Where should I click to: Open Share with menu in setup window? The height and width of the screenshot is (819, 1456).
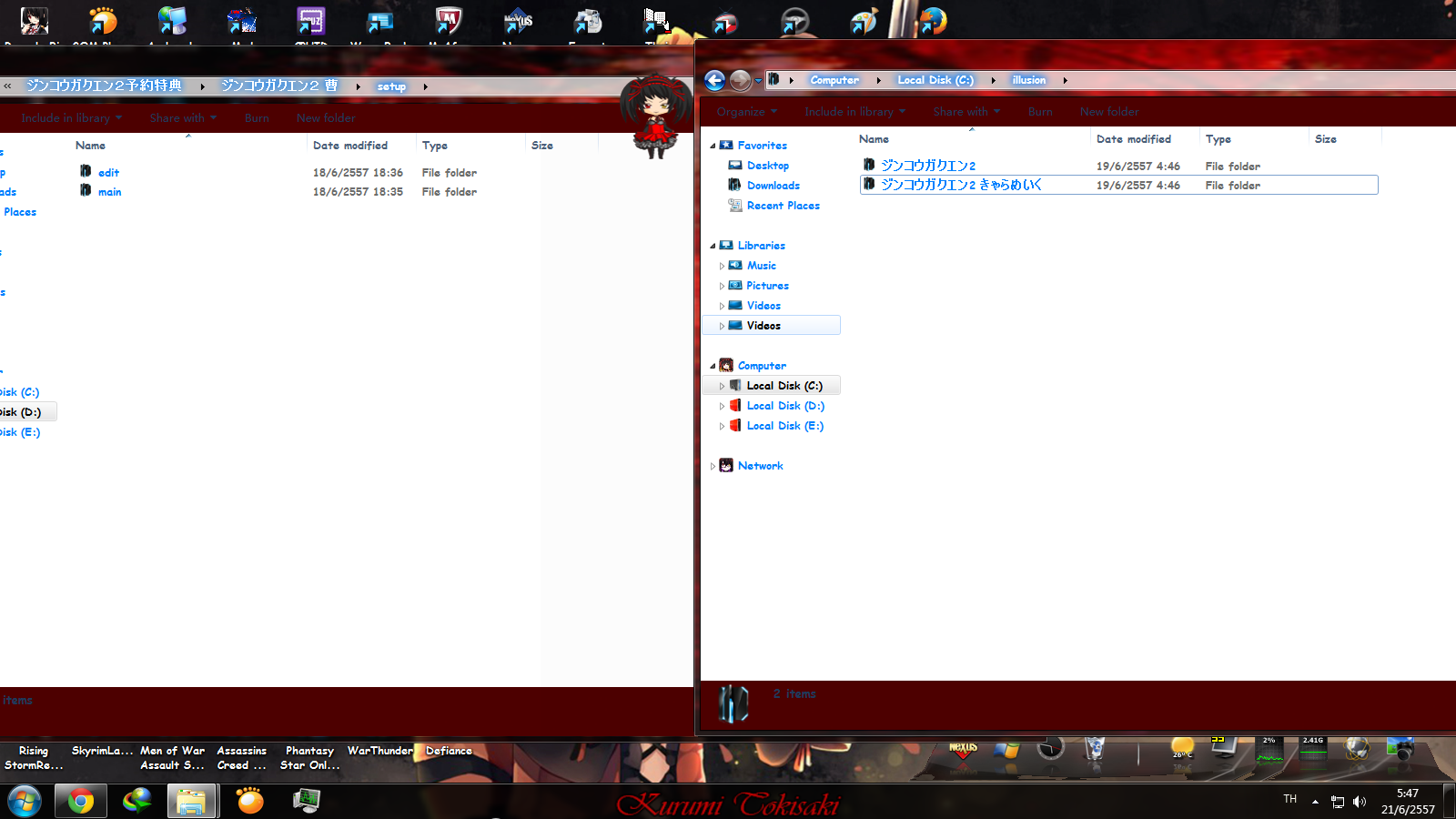pyautogui.click(x=183, y=118)
